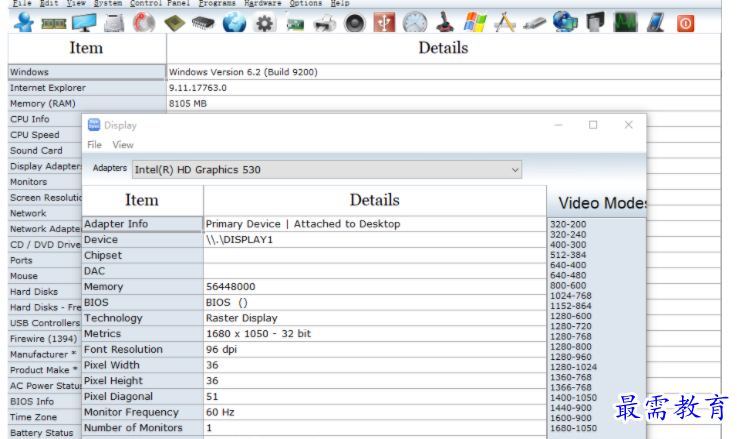Click the applications pencil-ruler icon

pos(505,23)
